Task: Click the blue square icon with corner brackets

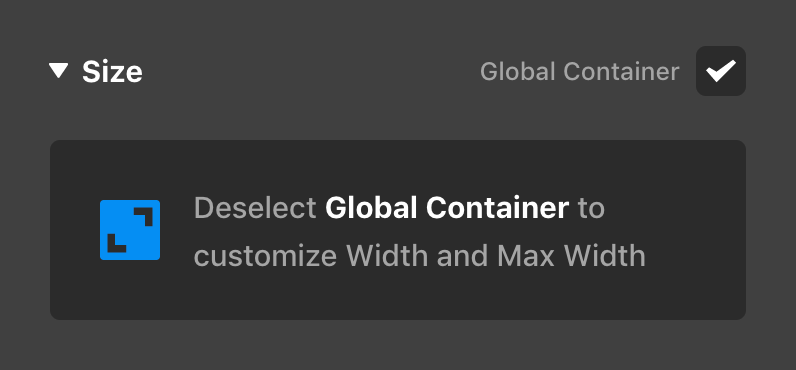Action: point(130,230)
